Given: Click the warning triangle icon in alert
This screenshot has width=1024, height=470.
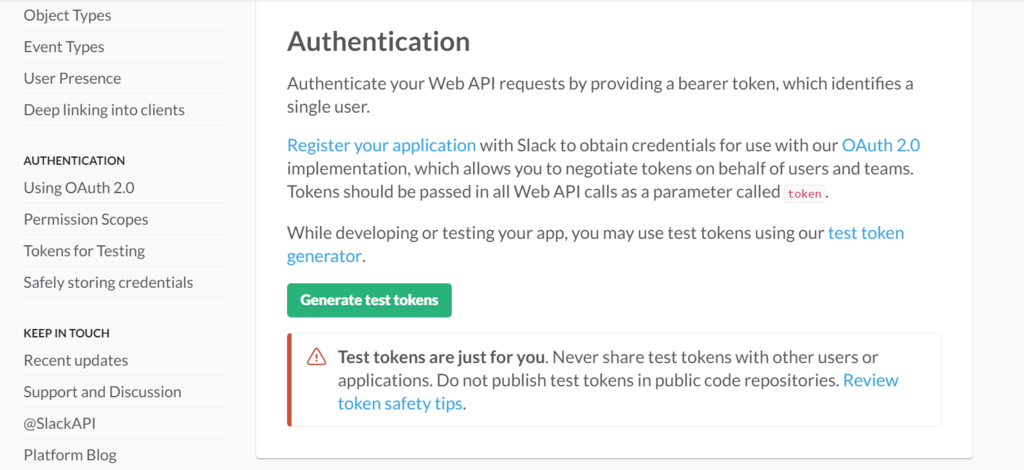Looking at the screenshot, I should tap(316, 356).
